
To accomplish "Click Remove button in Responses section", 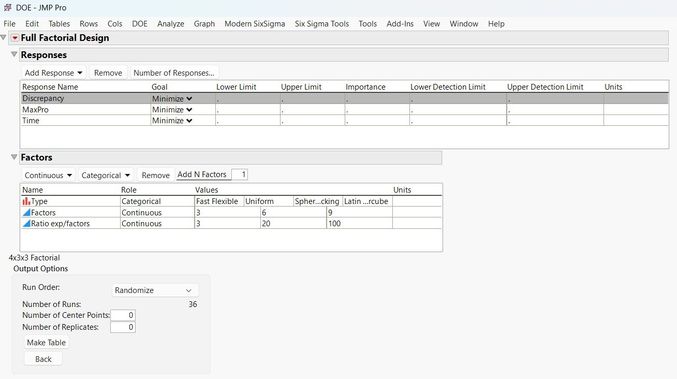I will 108,73.
